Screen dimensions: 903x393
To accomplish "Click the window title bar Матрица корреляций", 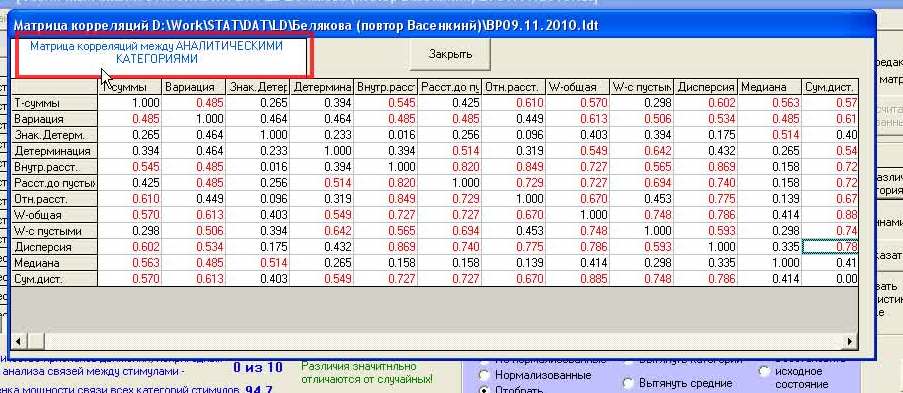I will [x=442, y=25].
